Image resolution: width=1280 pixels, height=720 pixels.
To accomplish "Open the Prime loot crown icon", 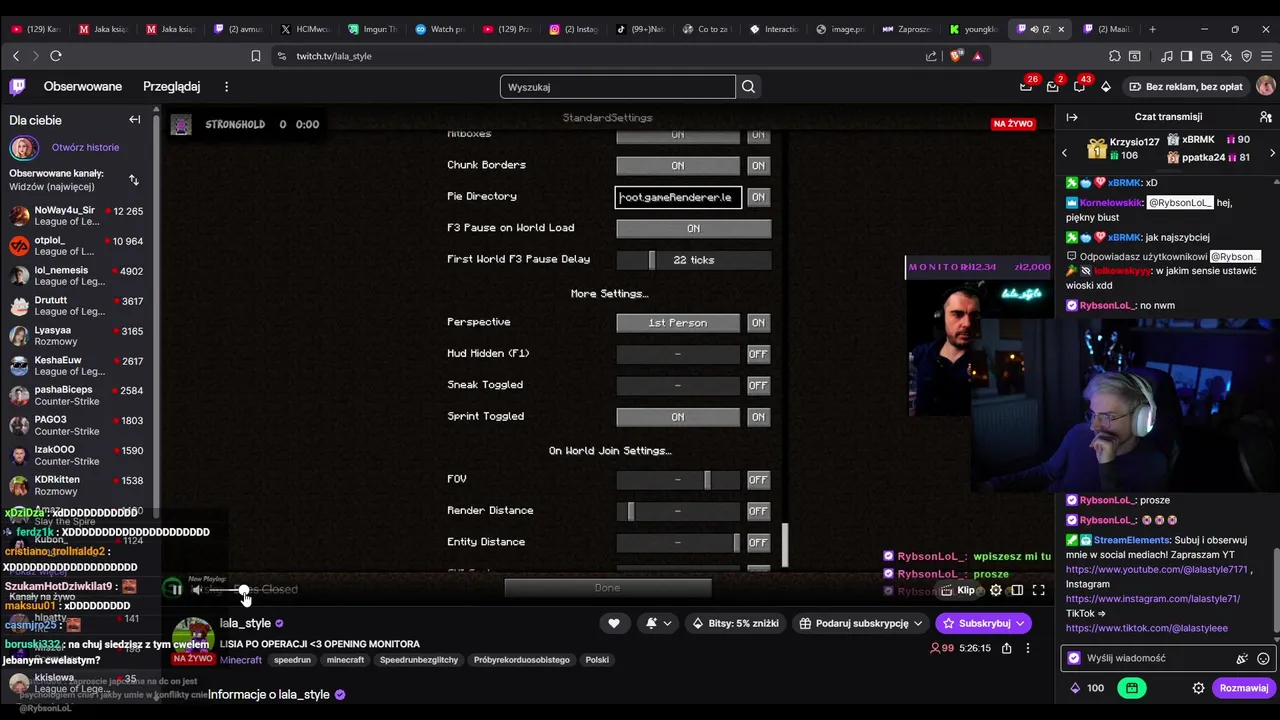I will coord(1026,87).
